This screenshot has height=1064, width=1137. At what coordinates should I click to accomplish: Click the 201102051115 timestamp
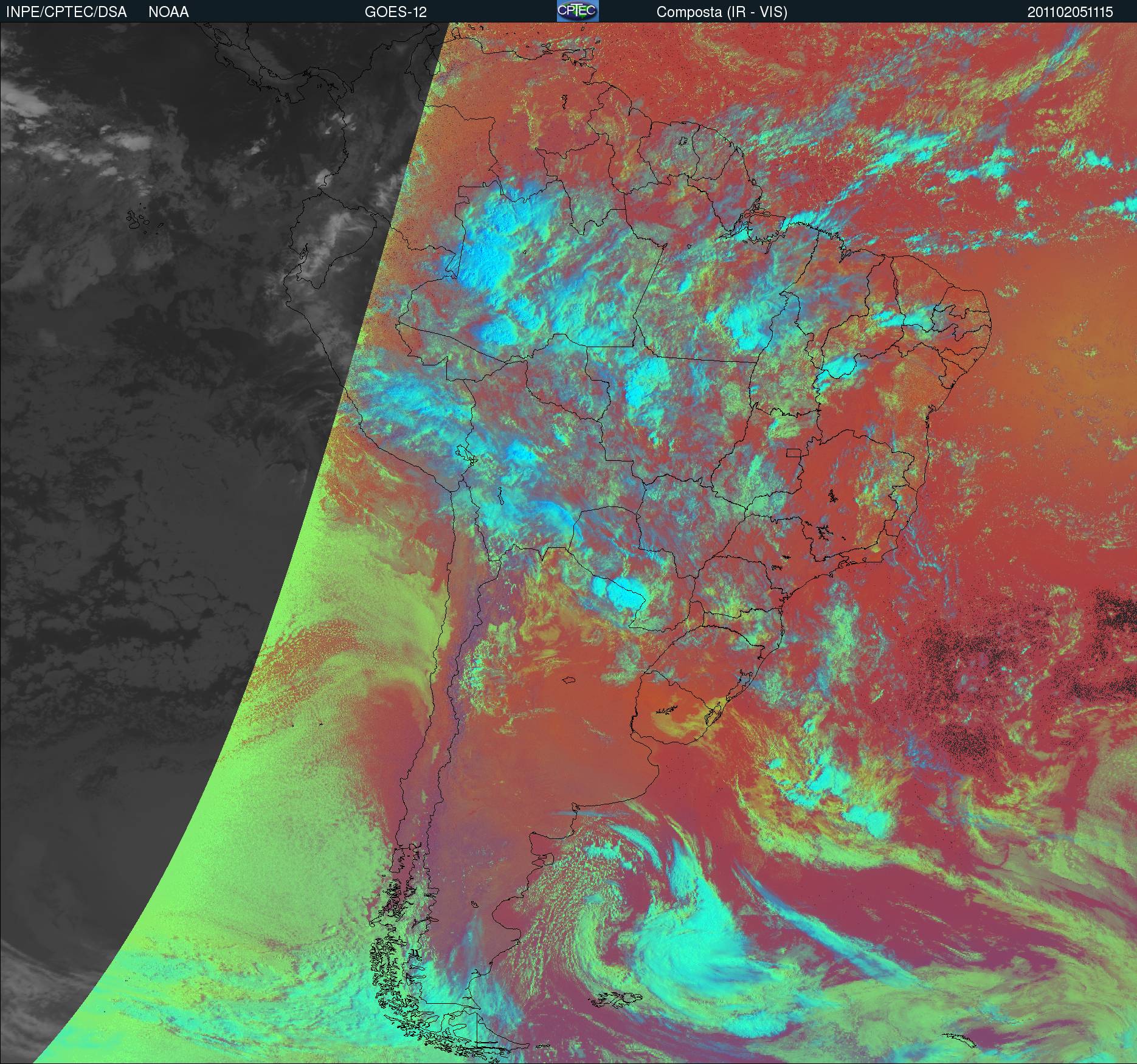(1070, 12)
